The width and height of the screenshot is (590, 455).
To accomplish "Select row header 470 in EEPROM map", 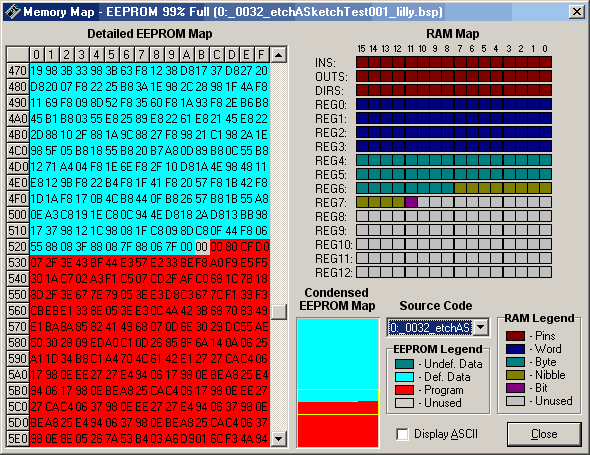I will point(18,71).
